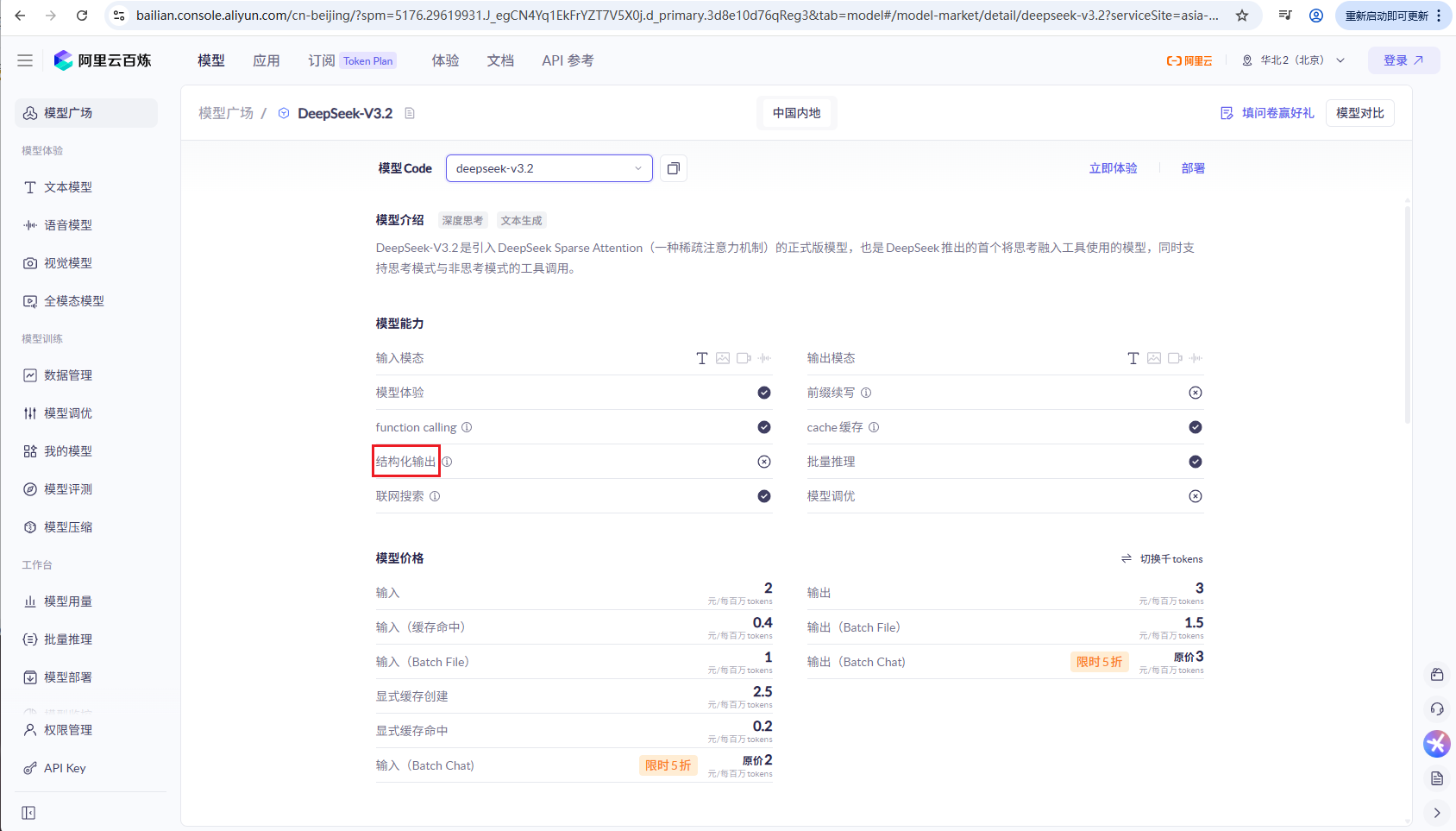Open 文本模型 in sidebar
The image size is (1456, 831).
point(86,187)
